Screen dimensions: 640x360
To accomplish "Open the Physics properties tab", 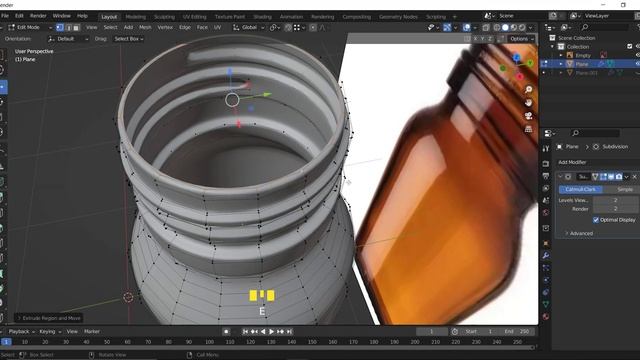I will click(546, 280).
